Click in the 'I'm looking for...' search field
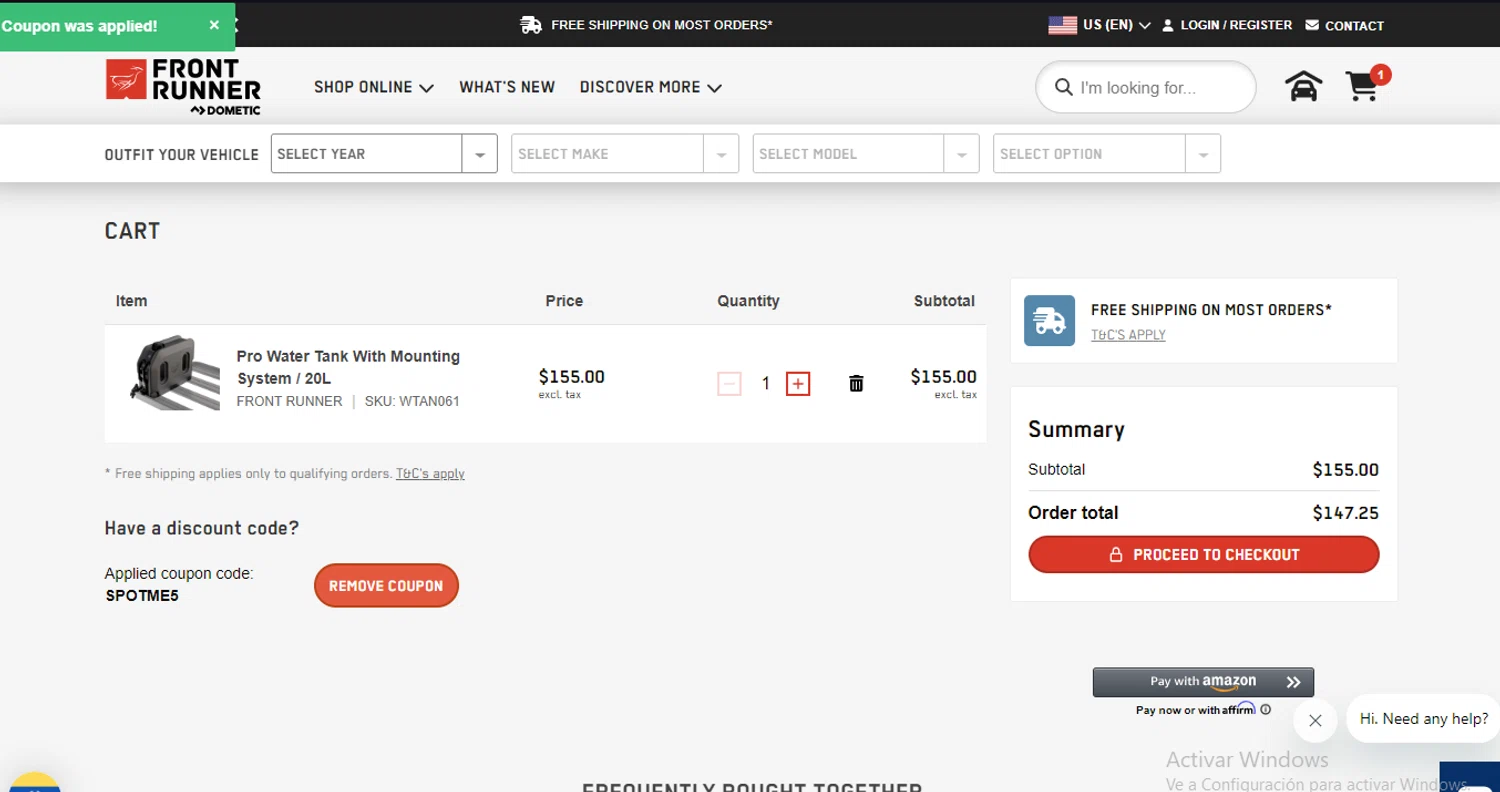 [x=1146, y=87]
